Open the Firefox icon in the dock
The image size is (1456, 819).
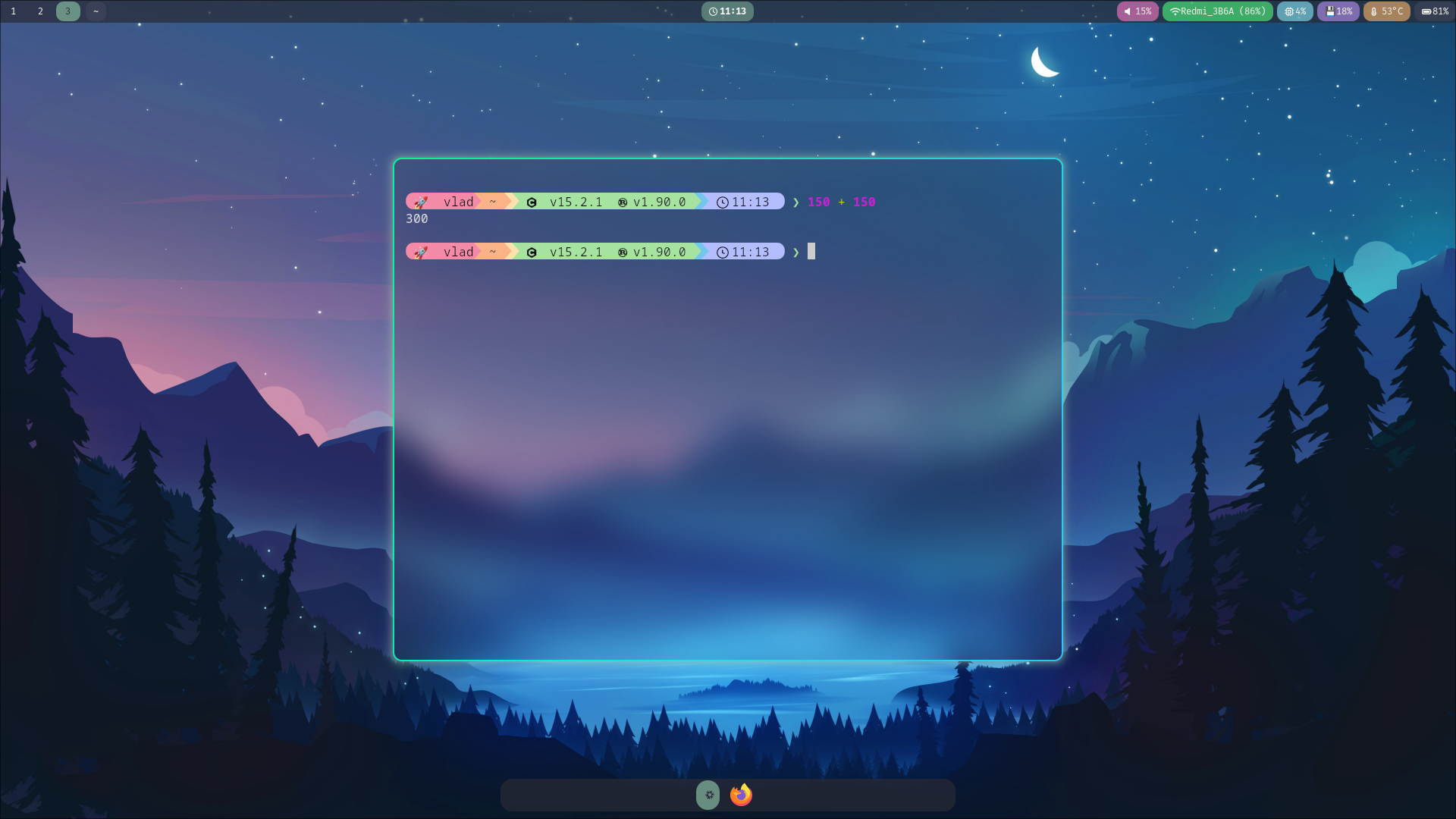pos(741,795)
